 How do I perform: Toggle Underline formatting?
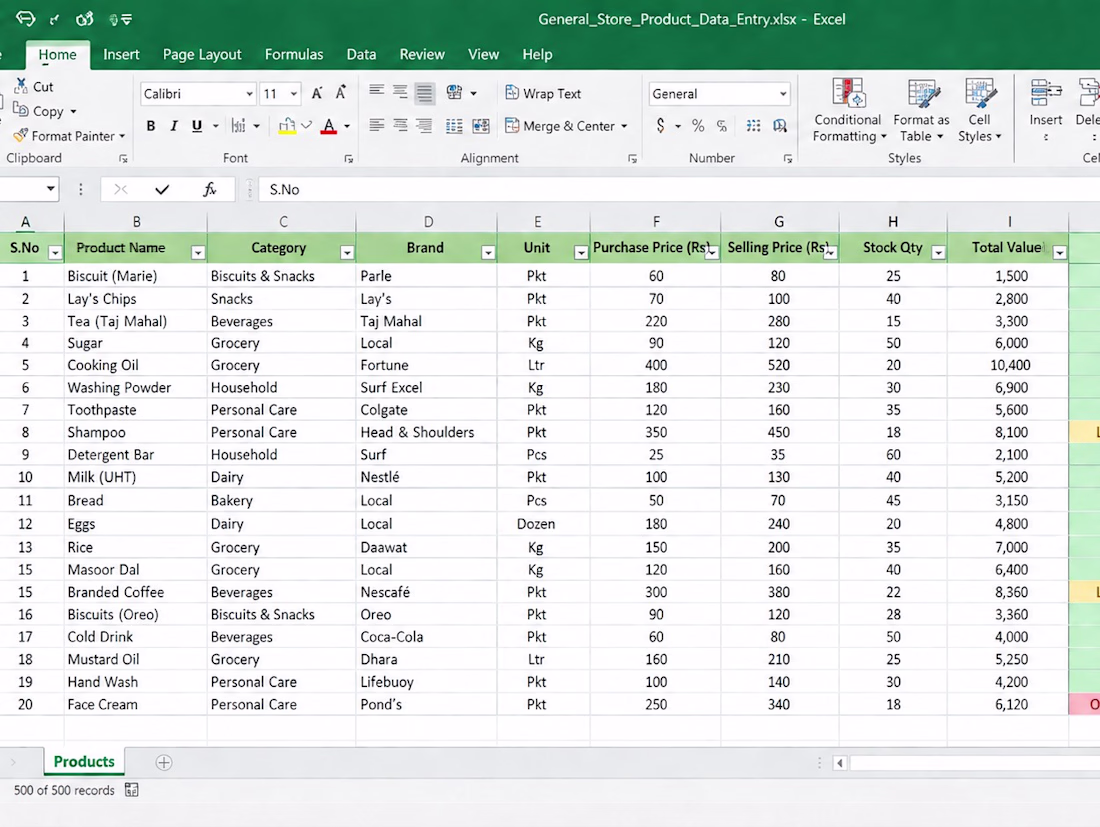pos(197,126)
